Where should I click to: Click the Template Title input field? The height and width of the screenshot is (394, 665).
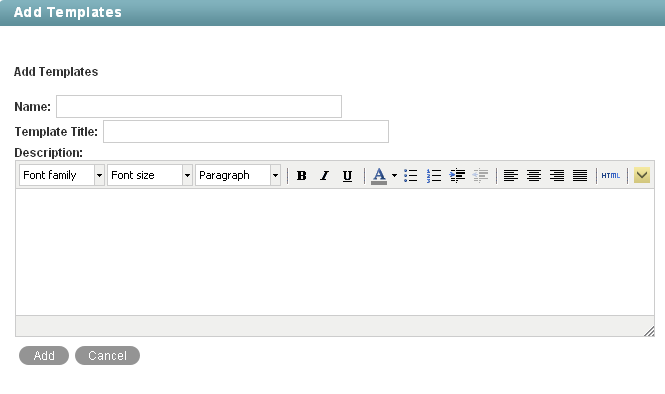point(246,131)
